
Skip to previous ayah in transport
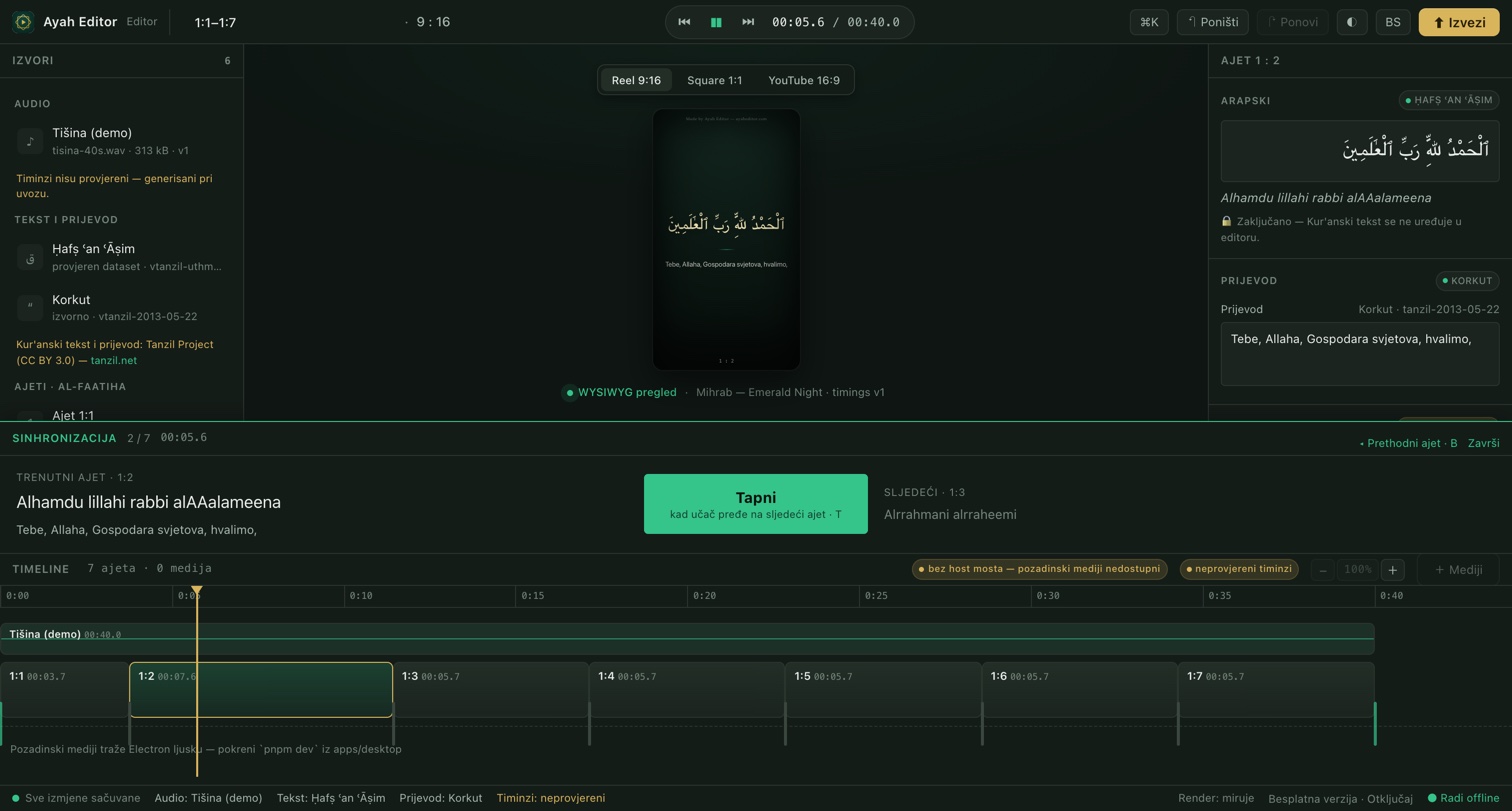click(684, 22)
